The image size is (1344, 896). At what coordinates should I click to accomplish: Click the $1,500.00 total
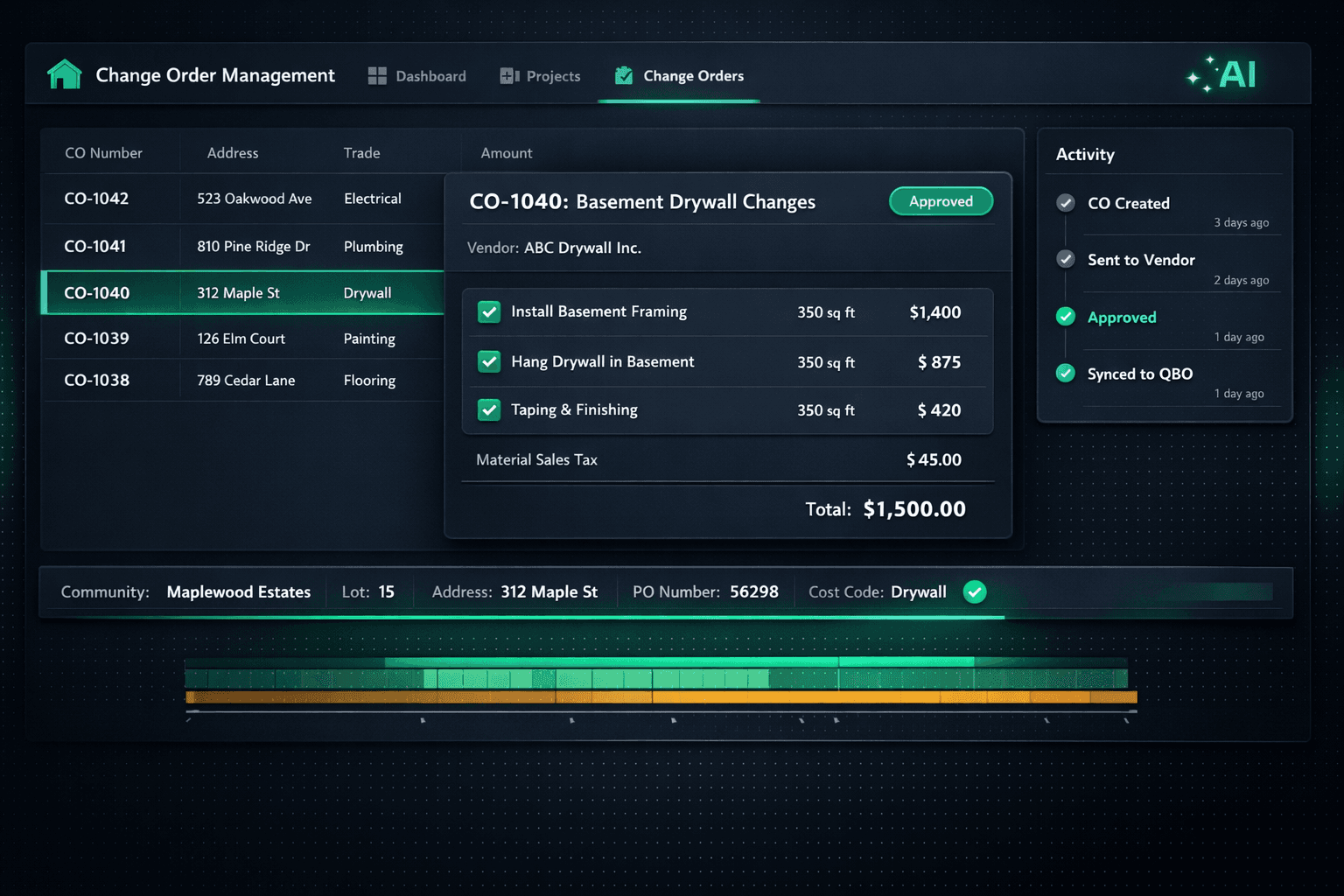tap(914, 509)
